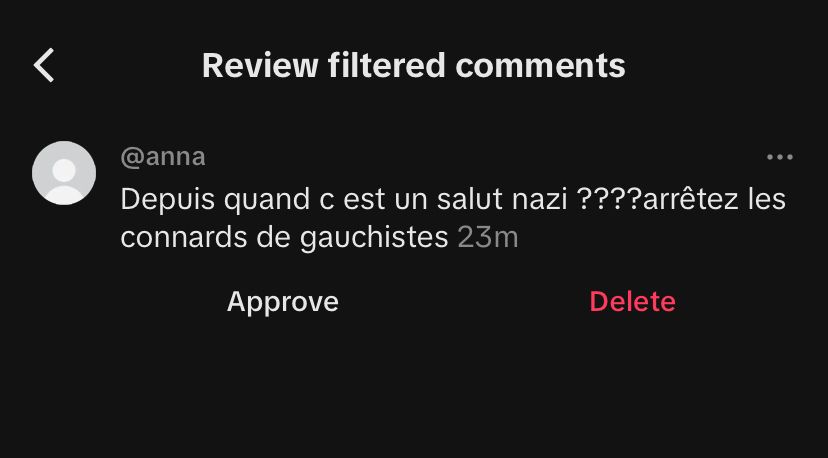Return to previous screen via back chevron

tap(44, 65)
